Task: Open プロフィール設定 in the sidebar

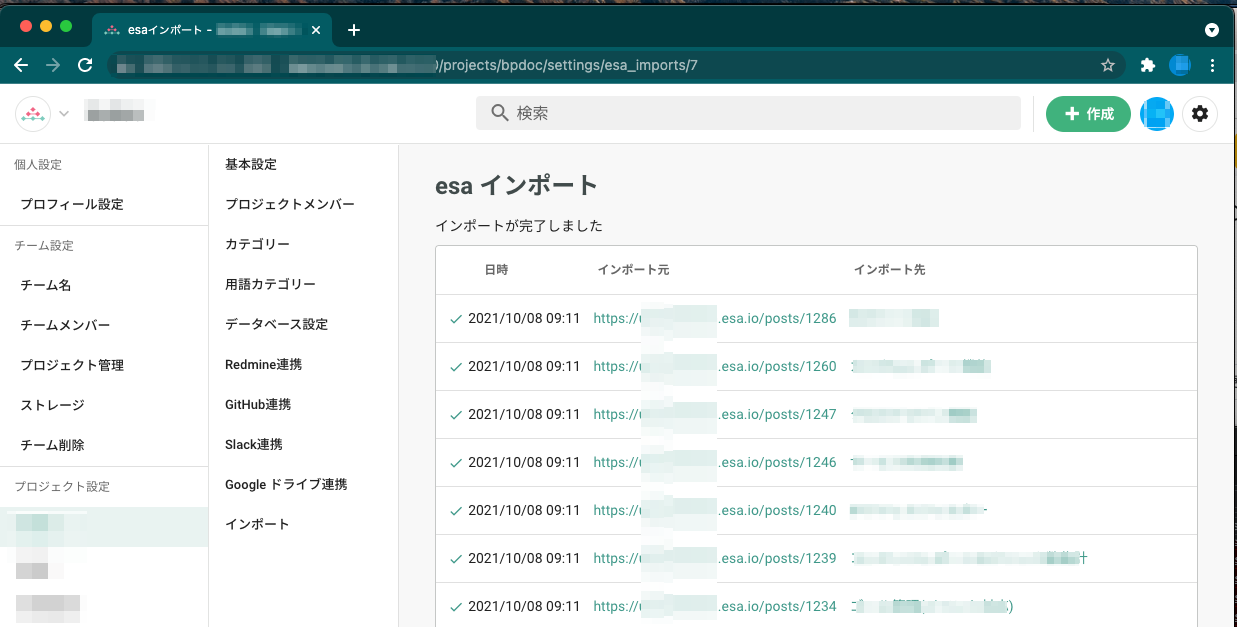Action: click(72, 204)
